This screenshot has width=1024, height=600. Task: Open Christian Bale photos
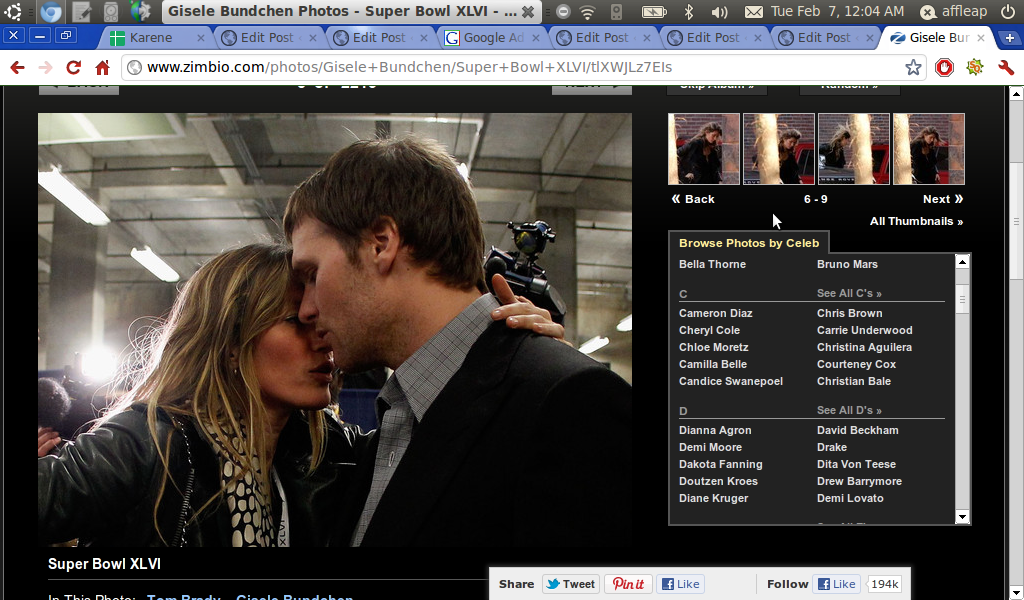854,381
